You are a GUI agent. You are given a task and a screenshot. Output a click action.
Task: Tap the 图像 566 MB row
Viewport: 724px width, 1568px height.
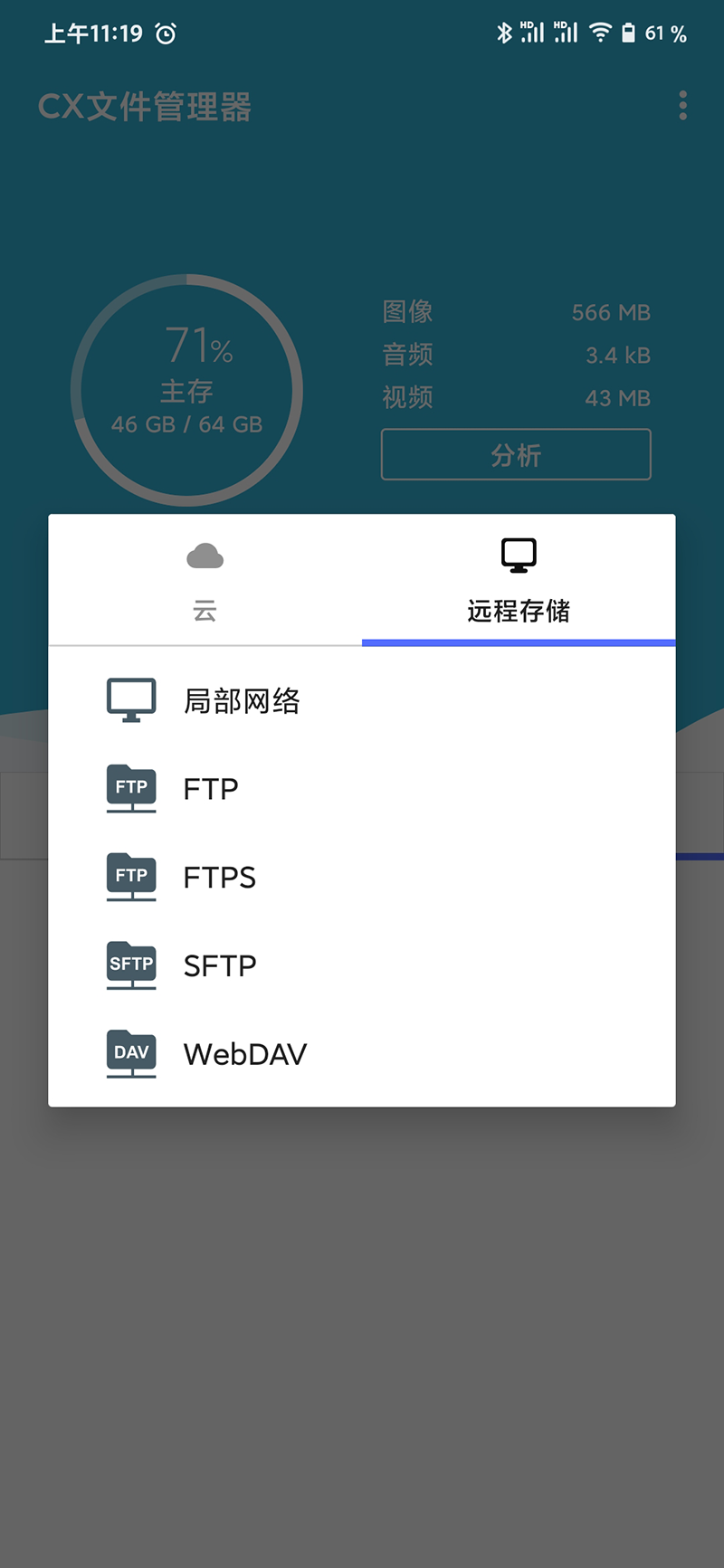[x=516, y=312]
